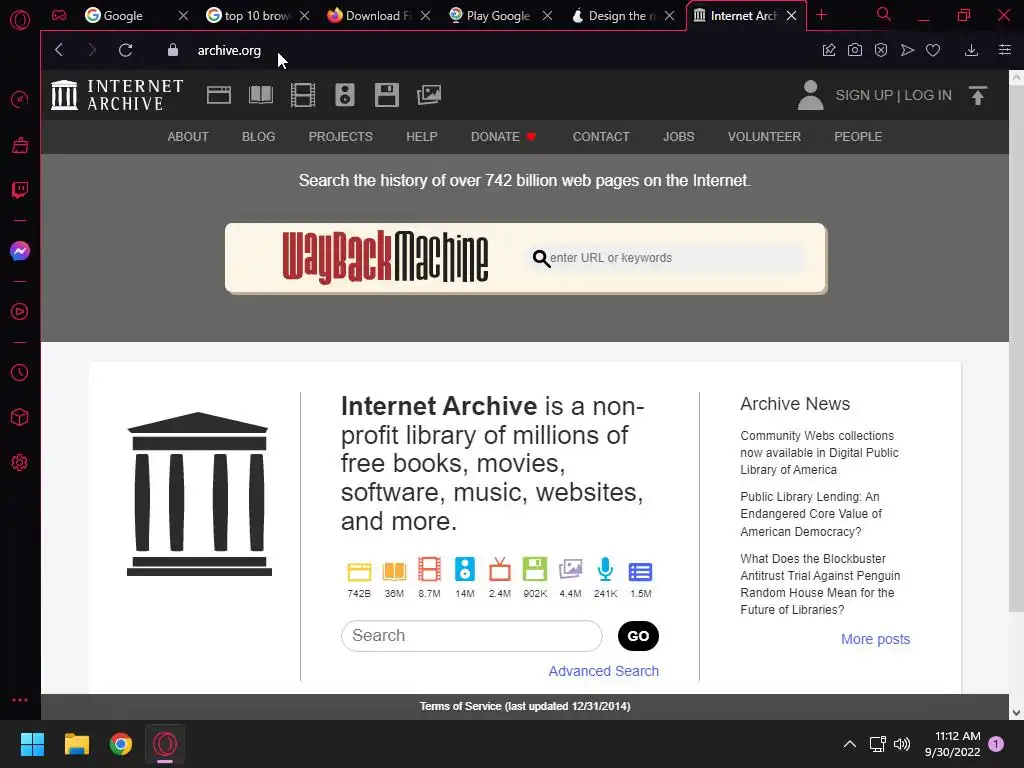Open More posts link
The width and height of the screenshot is (1024, 768).
point(875,639)
